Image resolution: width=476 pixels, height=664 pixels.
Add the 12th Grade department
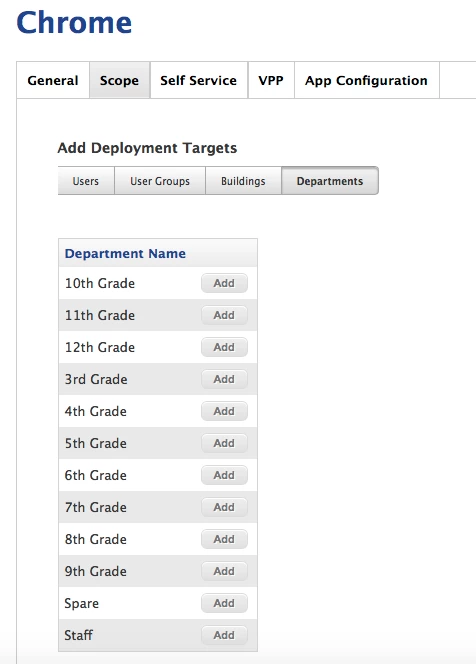[224, 347]
